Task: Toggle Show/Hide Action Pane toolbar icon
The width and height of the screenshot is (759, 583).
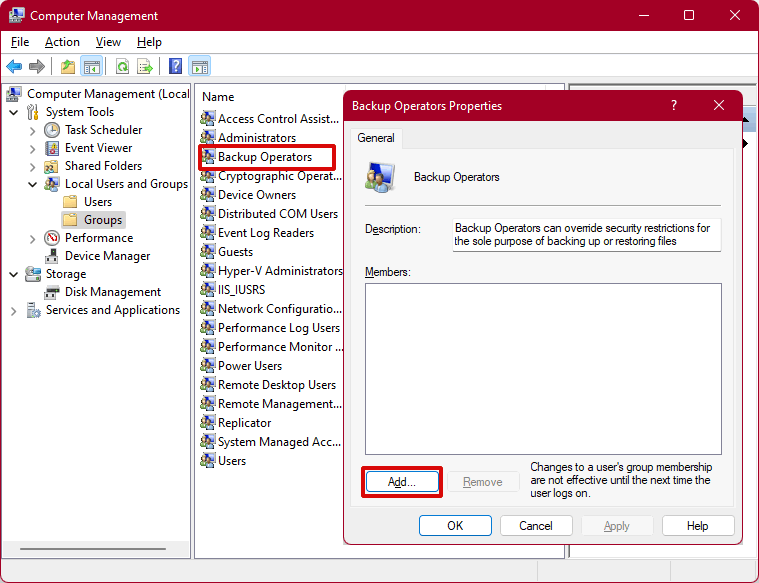Action: 199,66
